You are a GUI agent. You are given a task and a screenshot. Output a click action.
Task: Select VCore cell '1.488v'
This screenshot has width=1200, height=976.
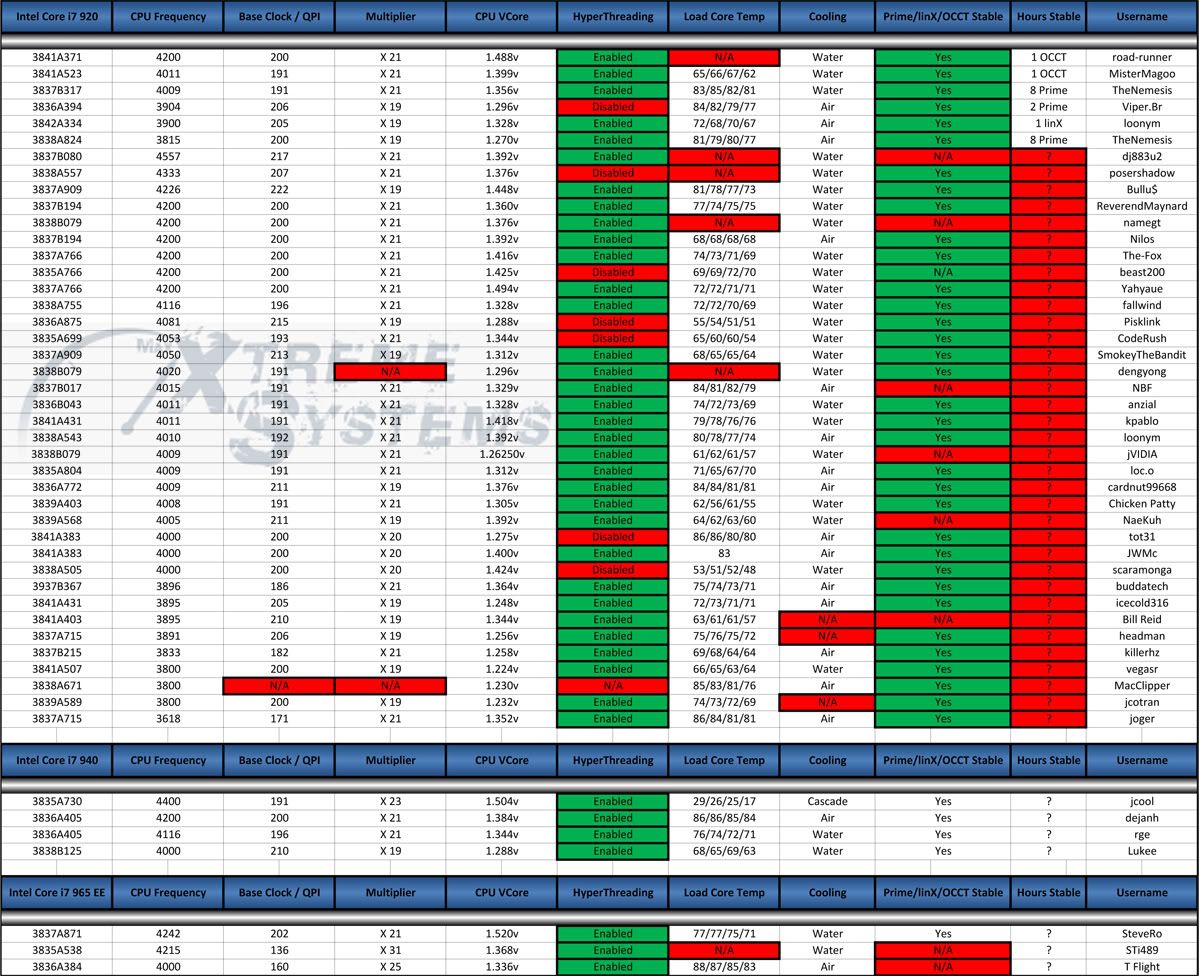pos(501,57)
